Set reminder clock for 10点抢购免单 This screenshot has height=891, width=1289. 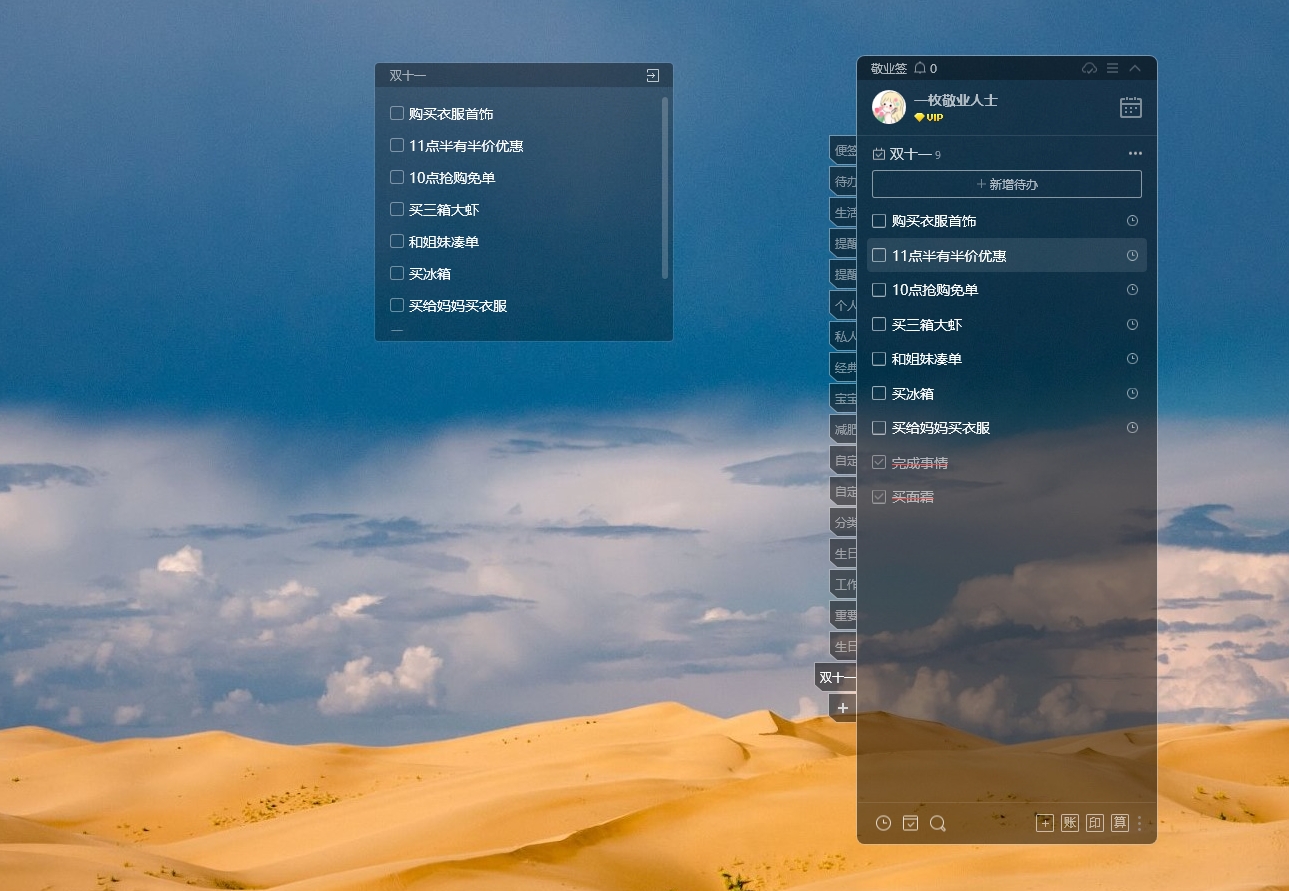[x=1132, y=290]
